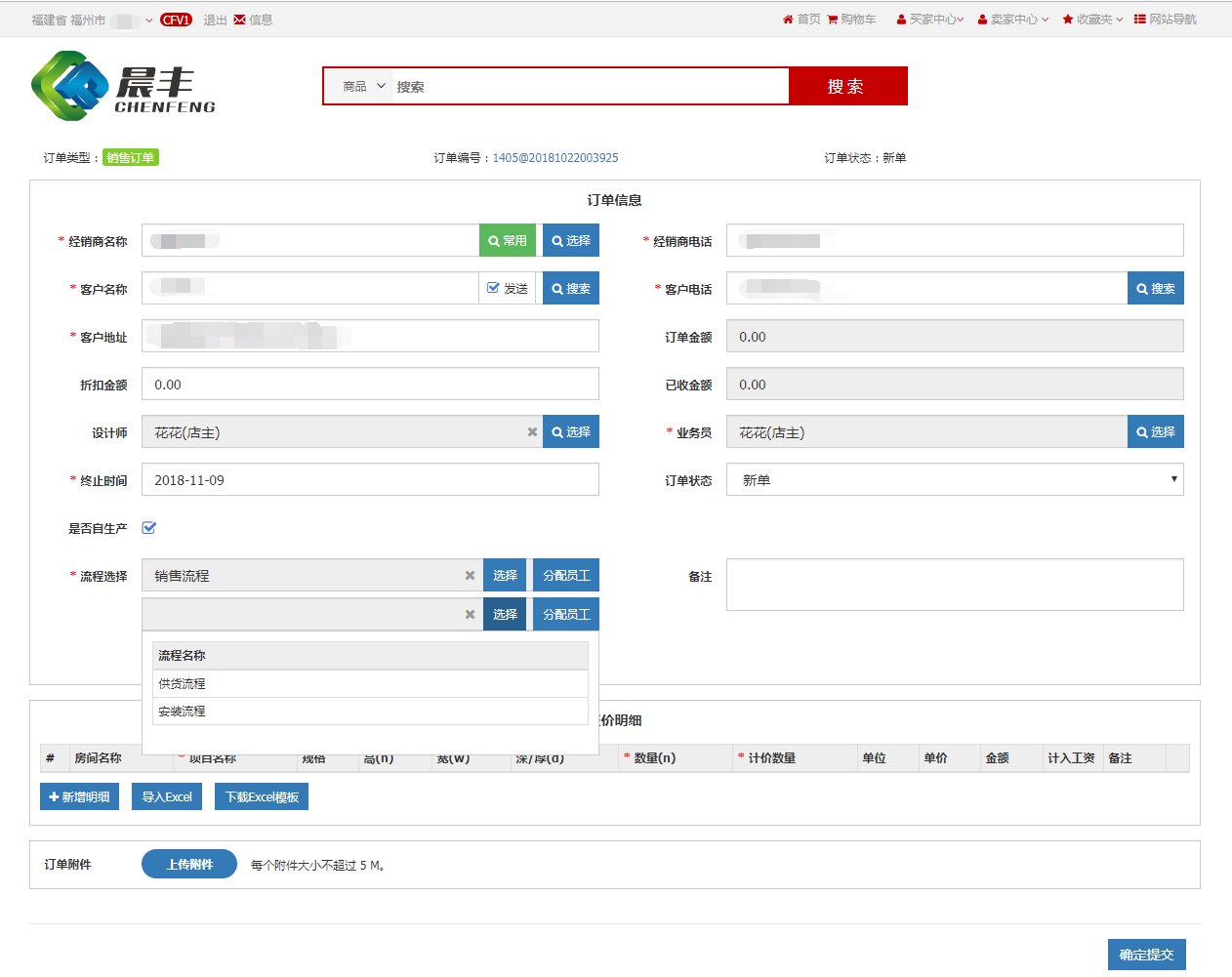Clear the 销售流程 flow selection
The width and height of the screenshot is (1232, 977).
tap(470, 576)
